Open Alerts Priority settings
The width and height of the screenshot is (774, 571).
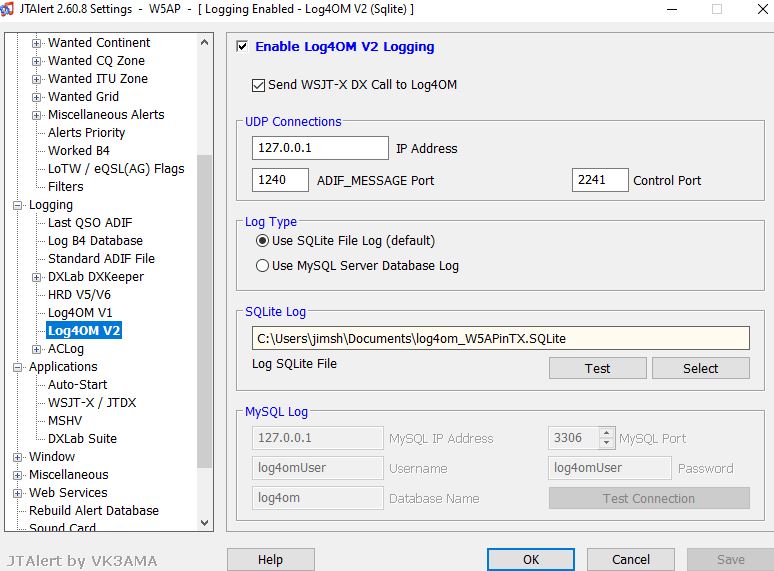86,133
